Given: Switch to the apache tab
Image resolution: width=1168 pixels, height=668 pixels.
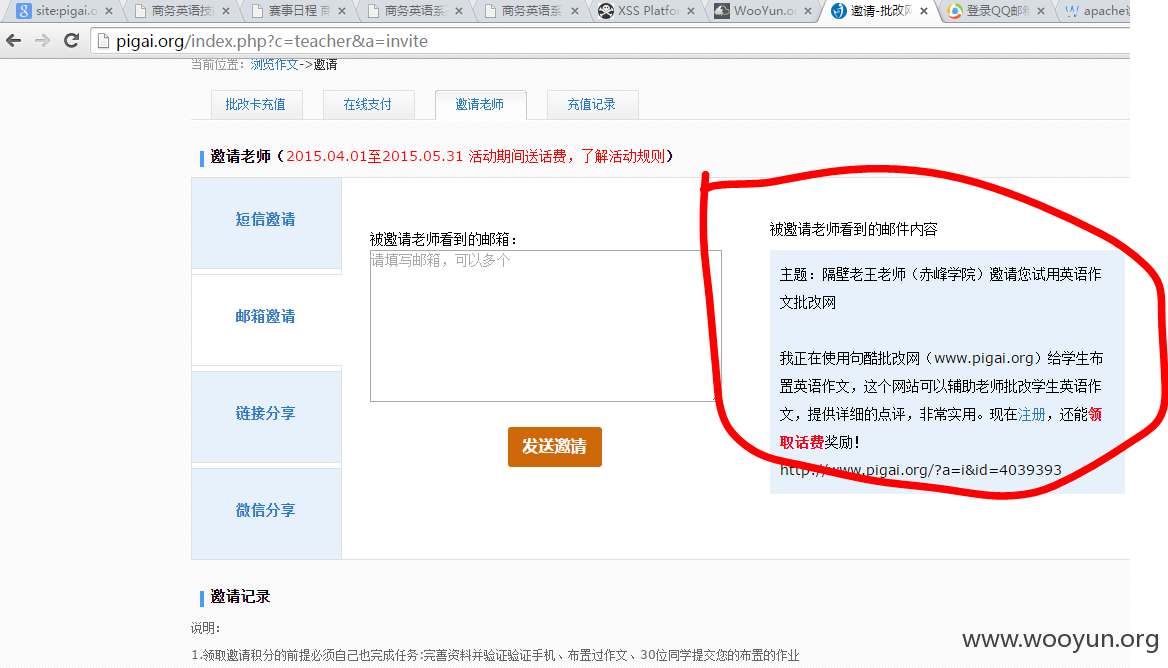Looking at the screenshot, I should pyautogui.click(x=1096, y=11).
